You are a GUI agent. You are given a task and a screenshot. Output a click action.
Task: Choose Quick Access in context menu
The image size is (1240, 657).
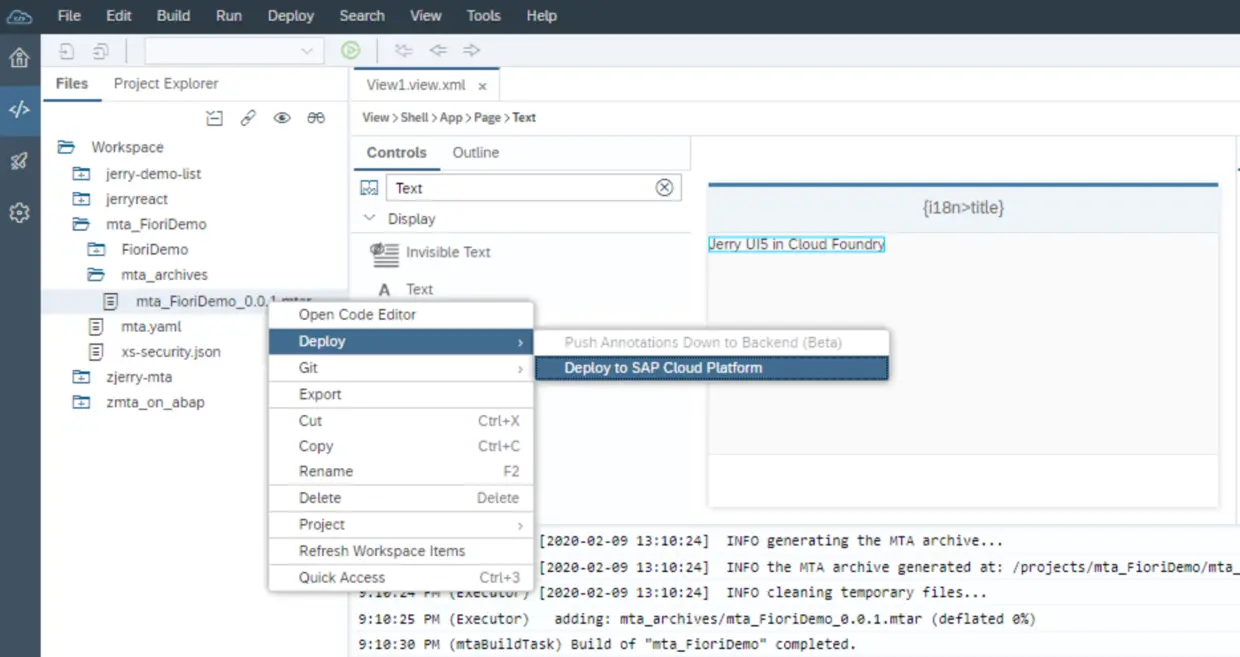(x=401, y=577)
